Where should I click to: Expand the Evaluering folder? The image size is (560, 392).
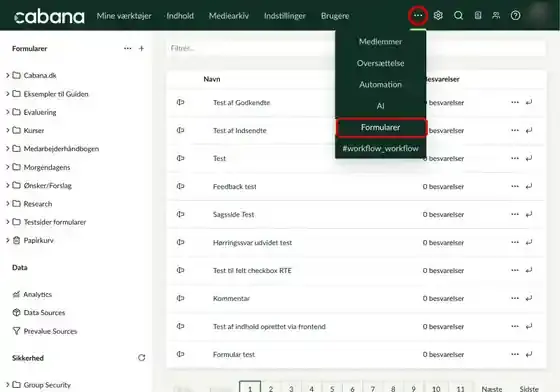coord(8,112)
